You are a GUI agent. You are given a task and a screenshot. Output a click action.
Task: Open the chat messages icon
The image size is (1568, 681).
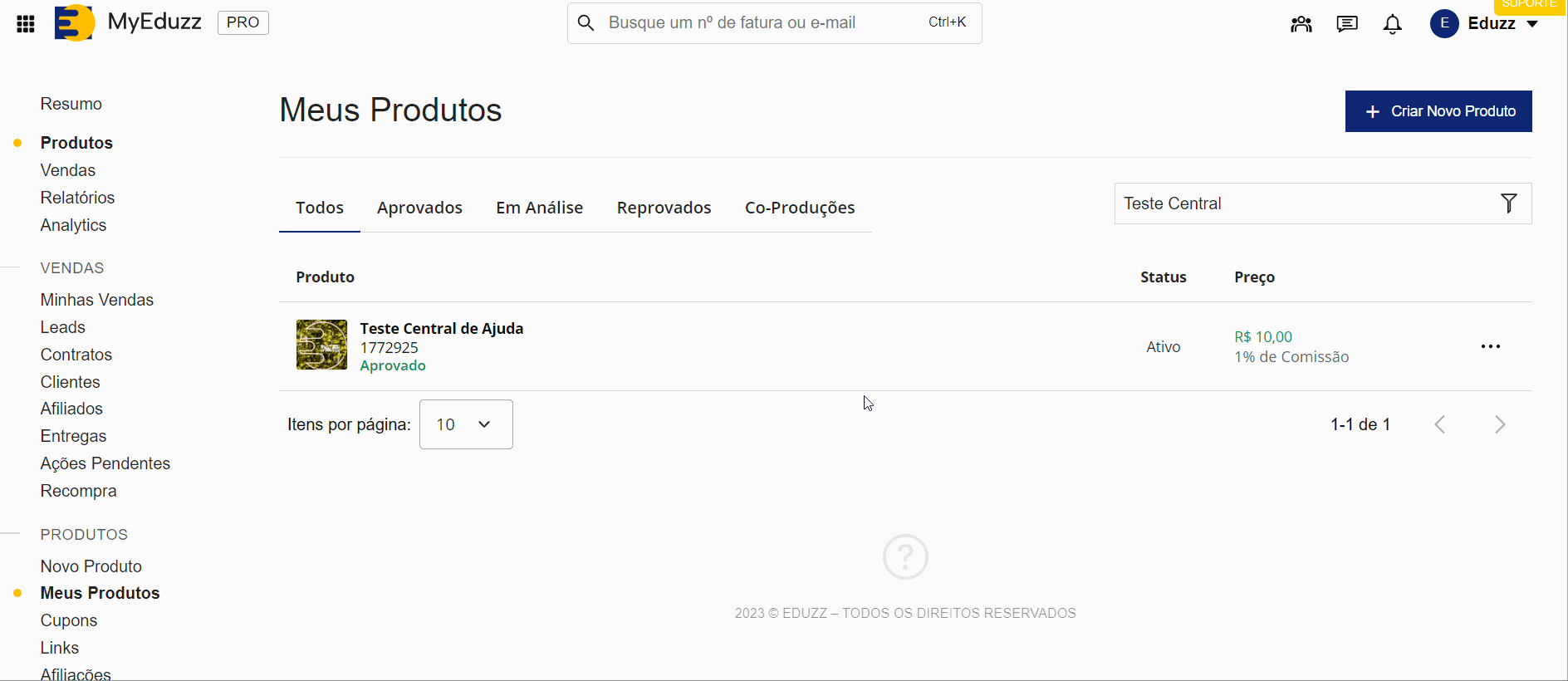pos(1346,24)
